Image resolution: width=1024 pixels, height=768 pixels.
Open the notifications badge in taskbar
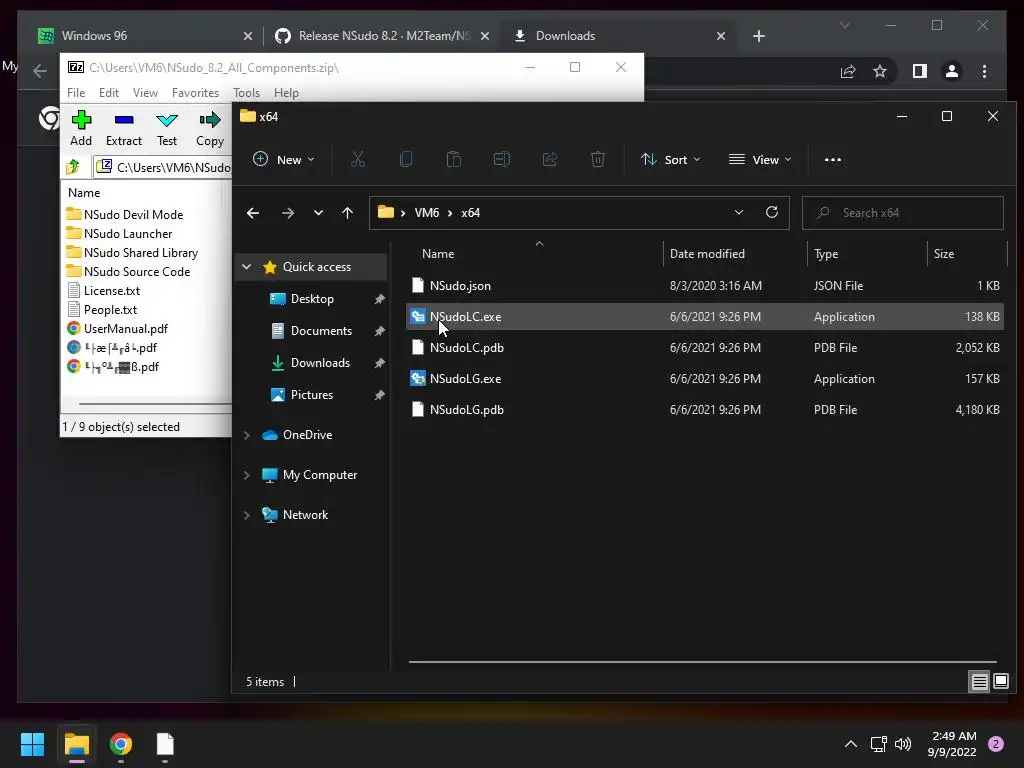click(996, 744)
